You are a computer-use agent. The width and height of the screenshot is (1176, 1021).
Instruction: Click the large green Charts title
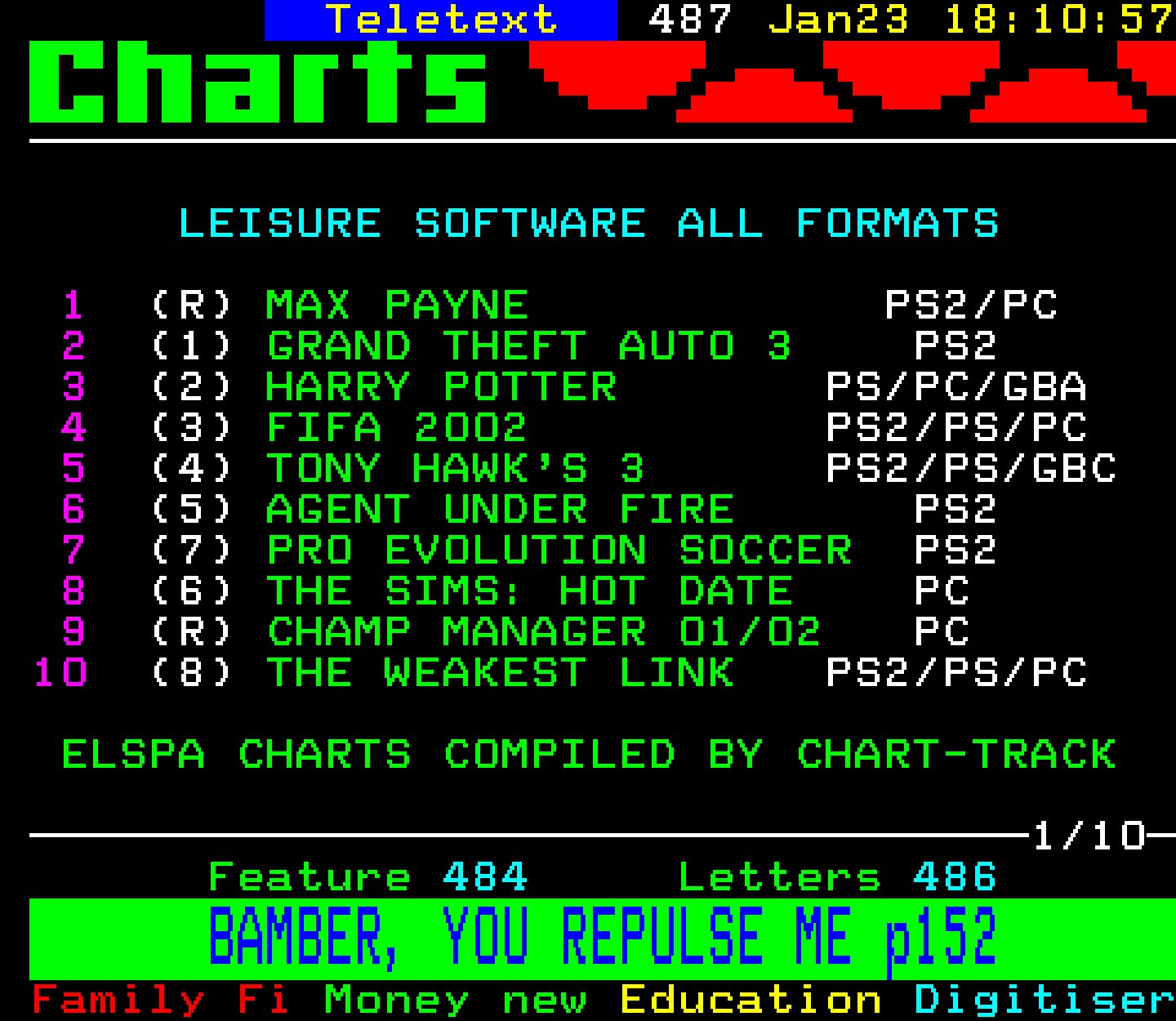(x=258, y=82)
